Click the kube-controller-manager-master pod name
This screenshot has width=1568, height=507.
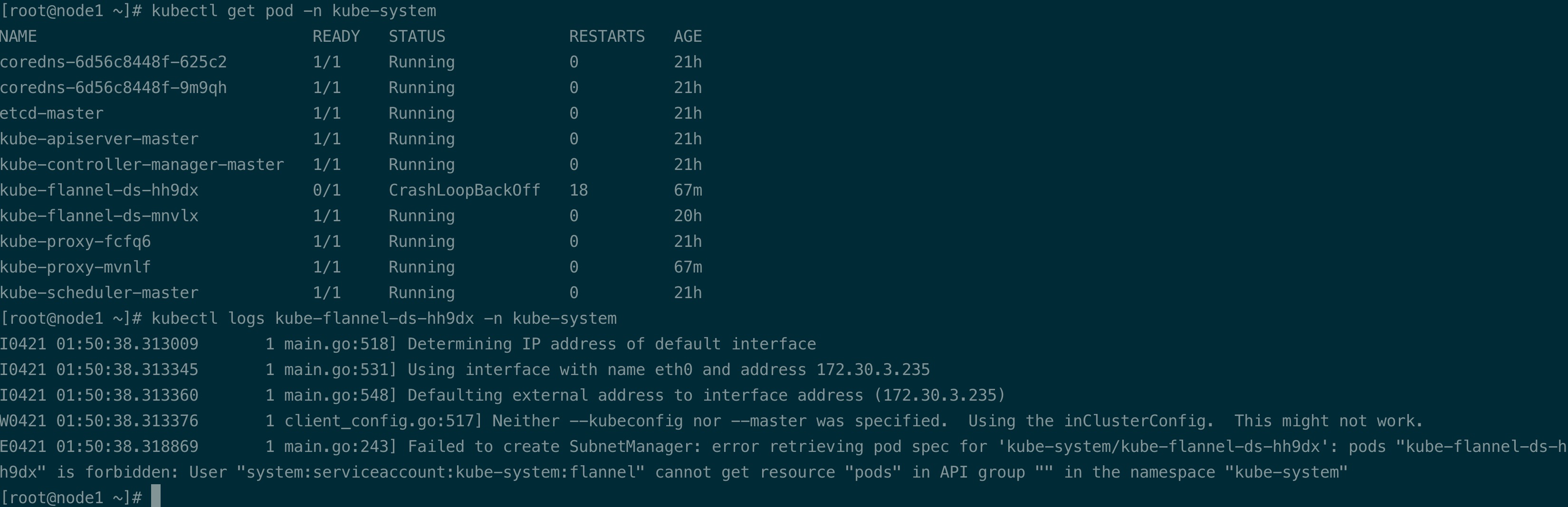coord(142,165)
